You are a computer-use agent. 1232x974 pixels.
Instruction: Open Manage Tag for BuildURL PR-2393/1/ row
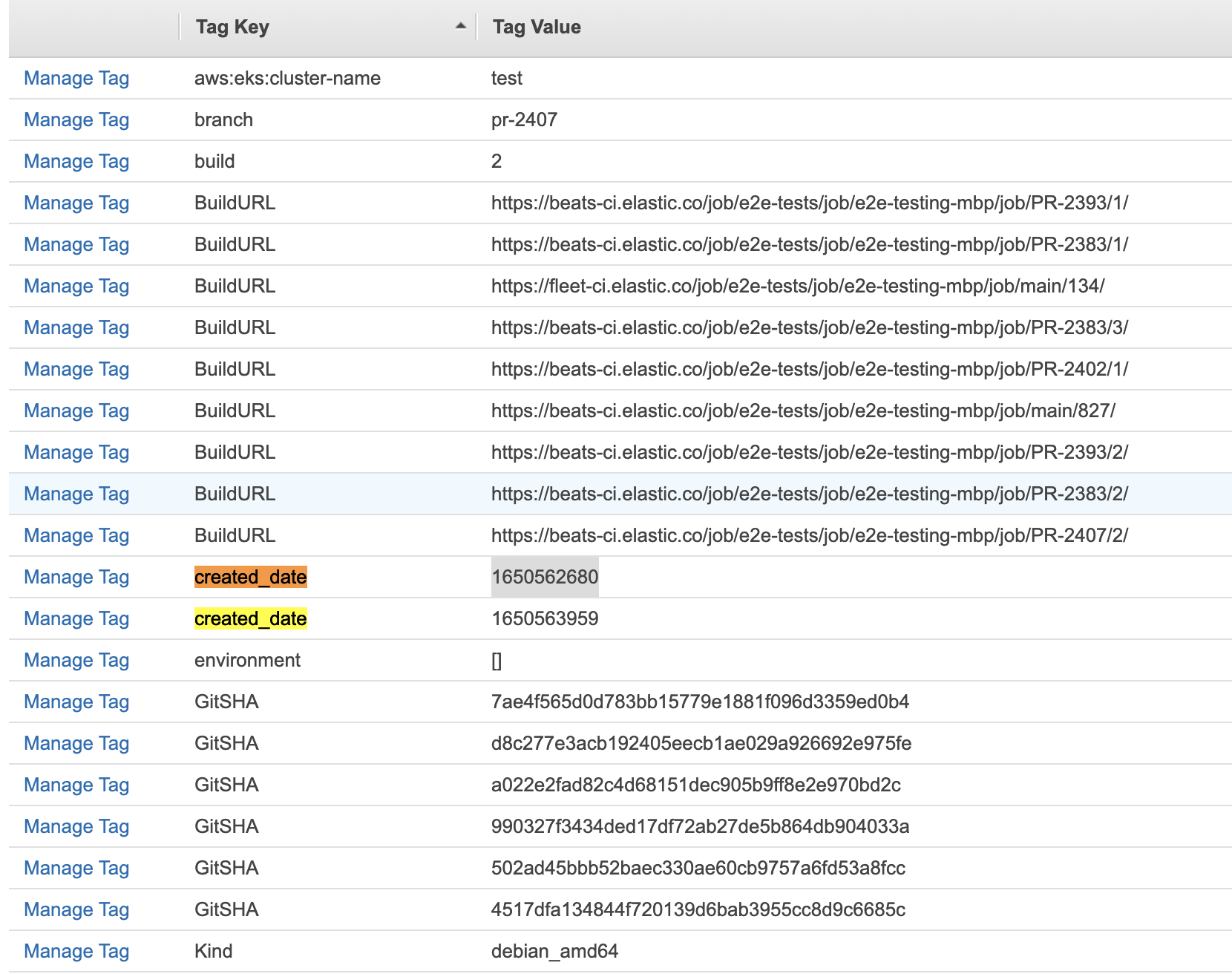click(x=76, y=203)
